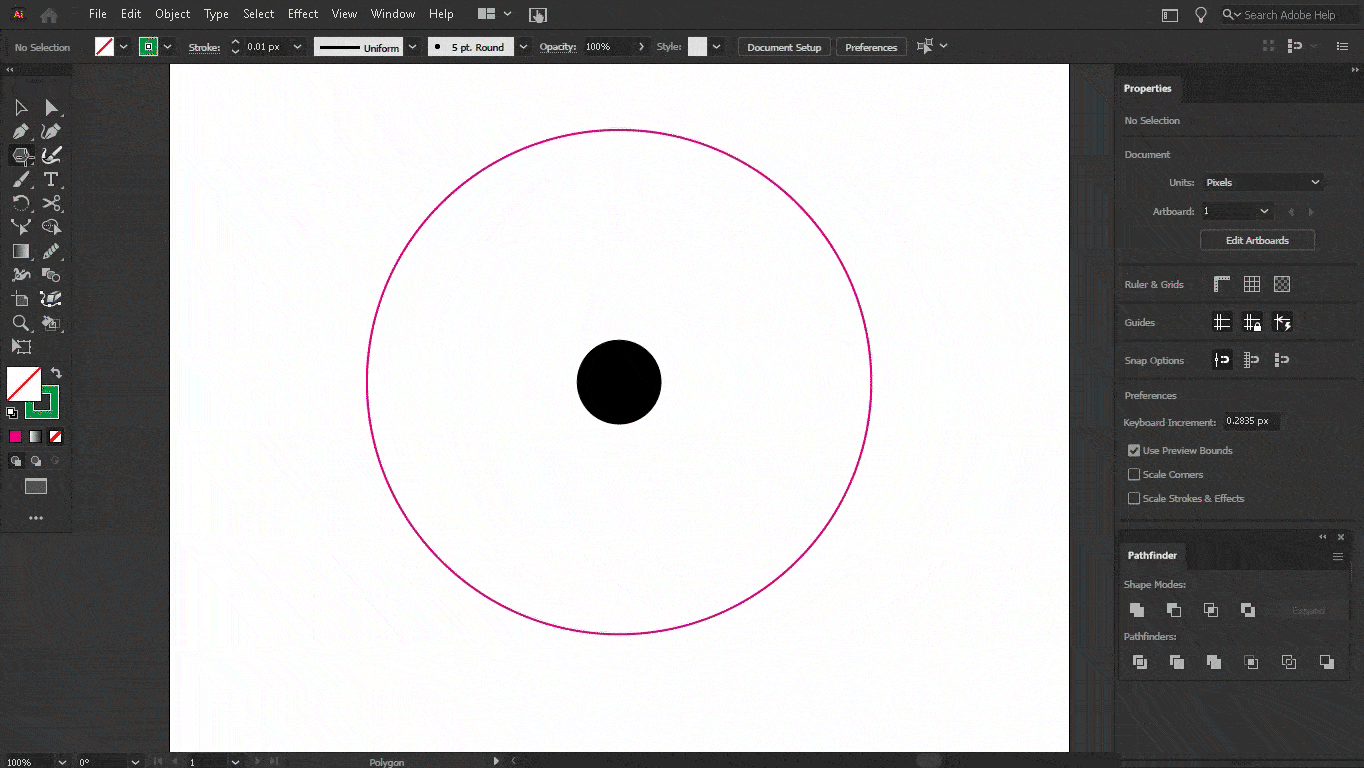Toggle the lock guides icon
The width and height of the screenshot is (1364, 768).
click(1252, 323)
